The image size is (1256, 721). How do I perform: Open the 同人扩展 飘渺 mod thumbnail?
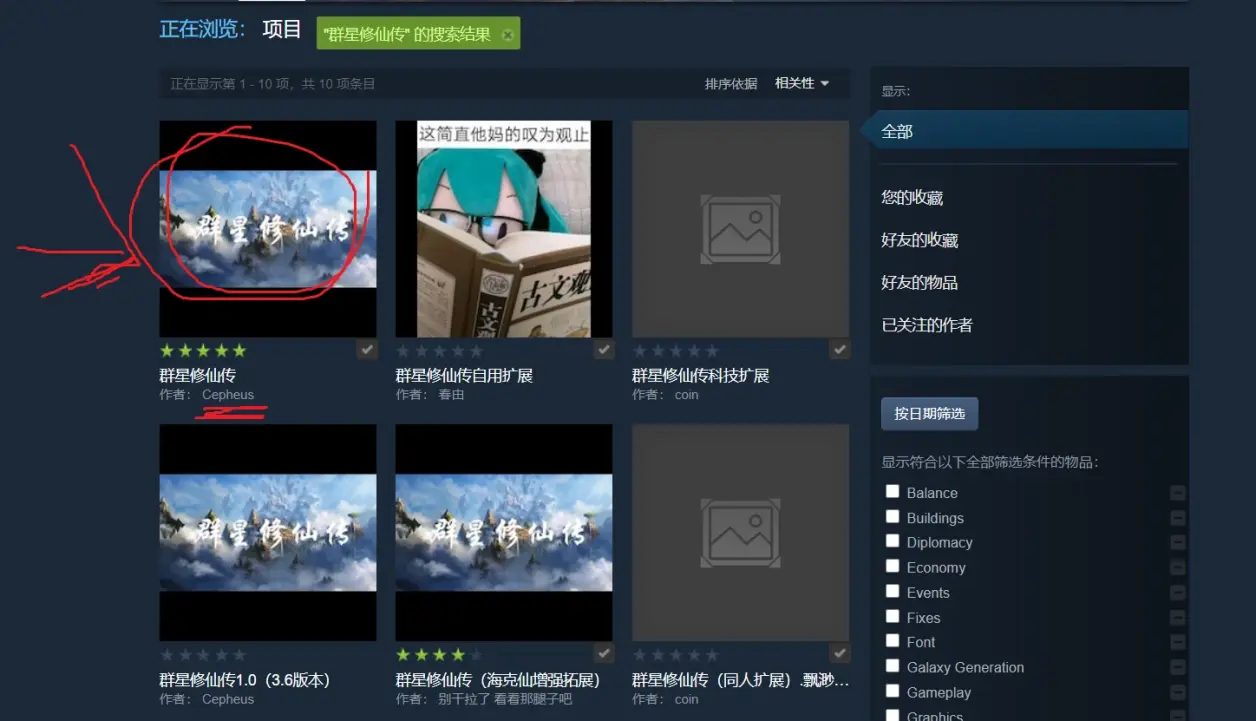[740, 532]
